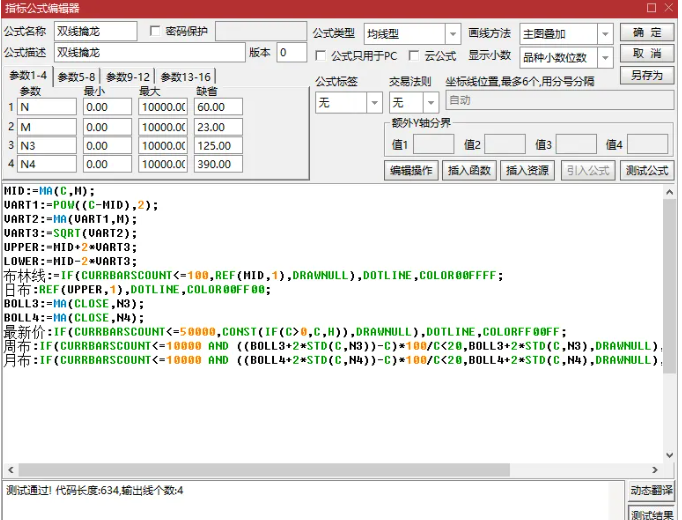Open the 编辑操作 button
The image size is (682, 520).
411,170
